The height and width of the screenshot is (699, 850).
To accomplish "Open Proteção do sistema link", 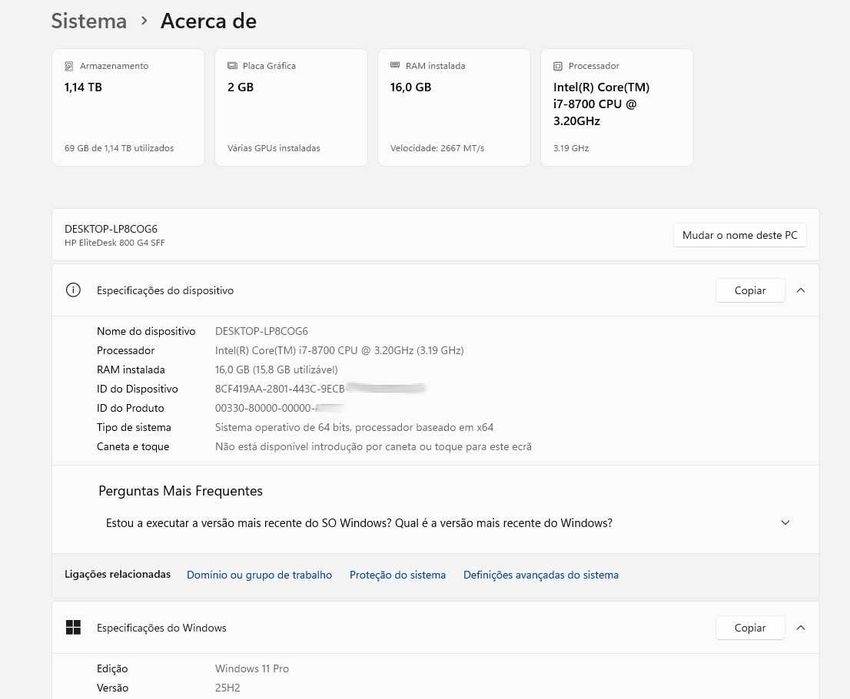I will click(397, 575).
